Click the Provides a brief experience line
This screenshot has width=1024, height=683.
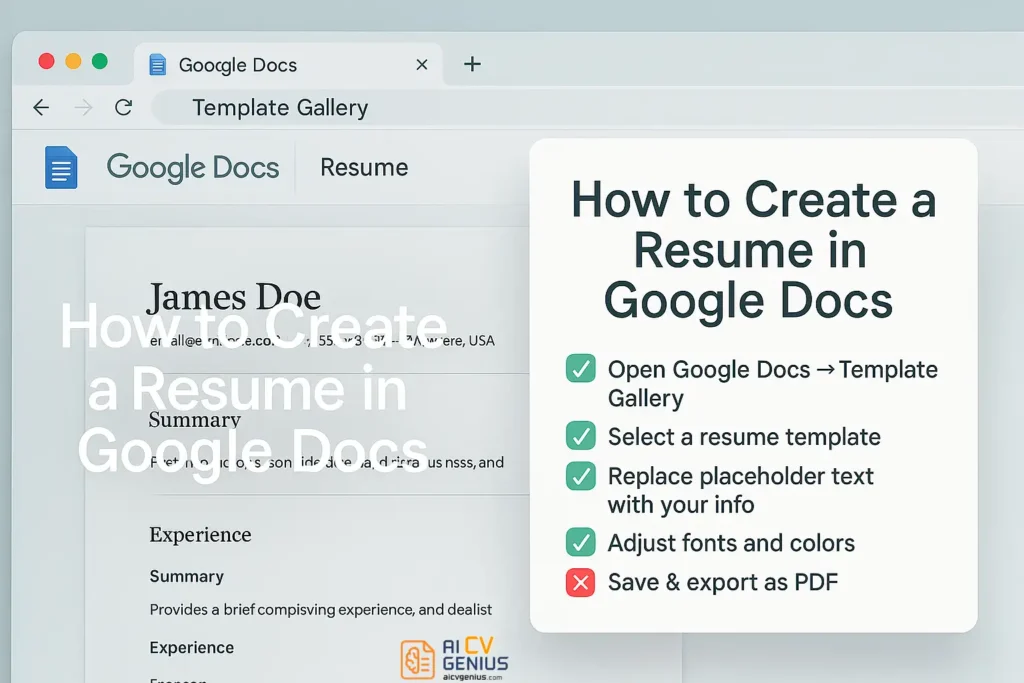coord(321,610)
